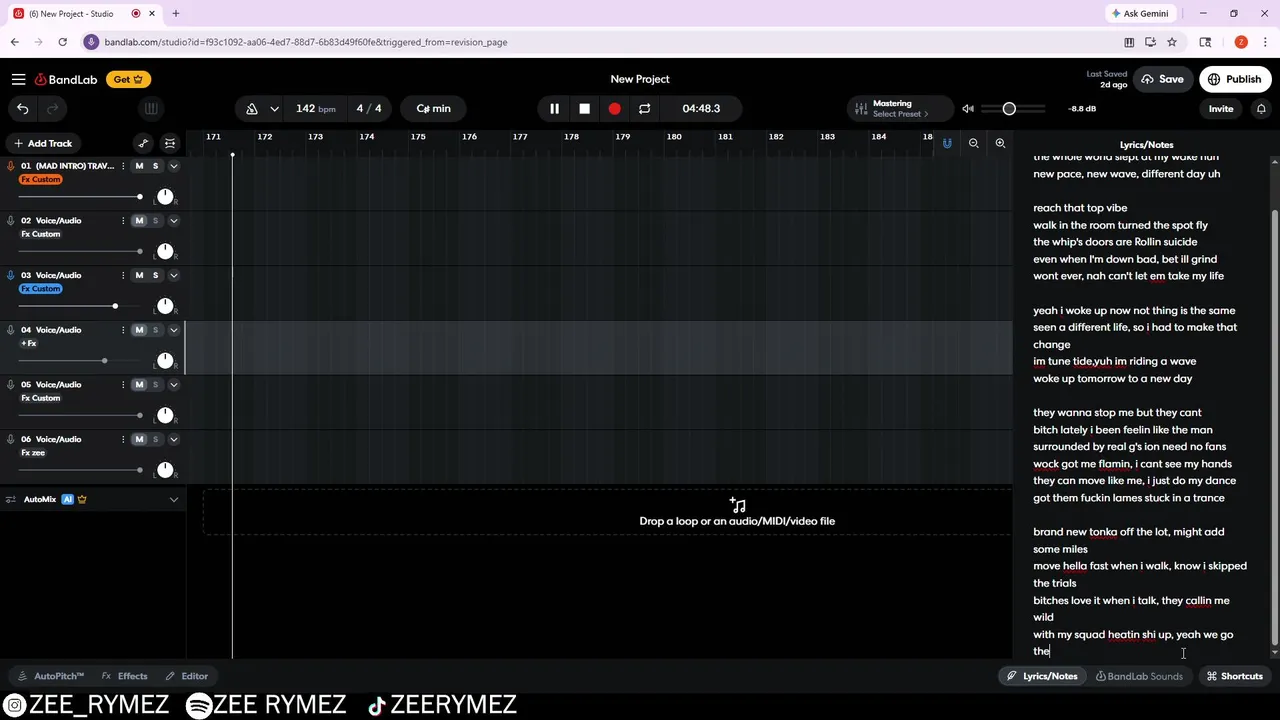
Task: Open the BandLab Sounds tab
Action: [x=1139, y=676]
